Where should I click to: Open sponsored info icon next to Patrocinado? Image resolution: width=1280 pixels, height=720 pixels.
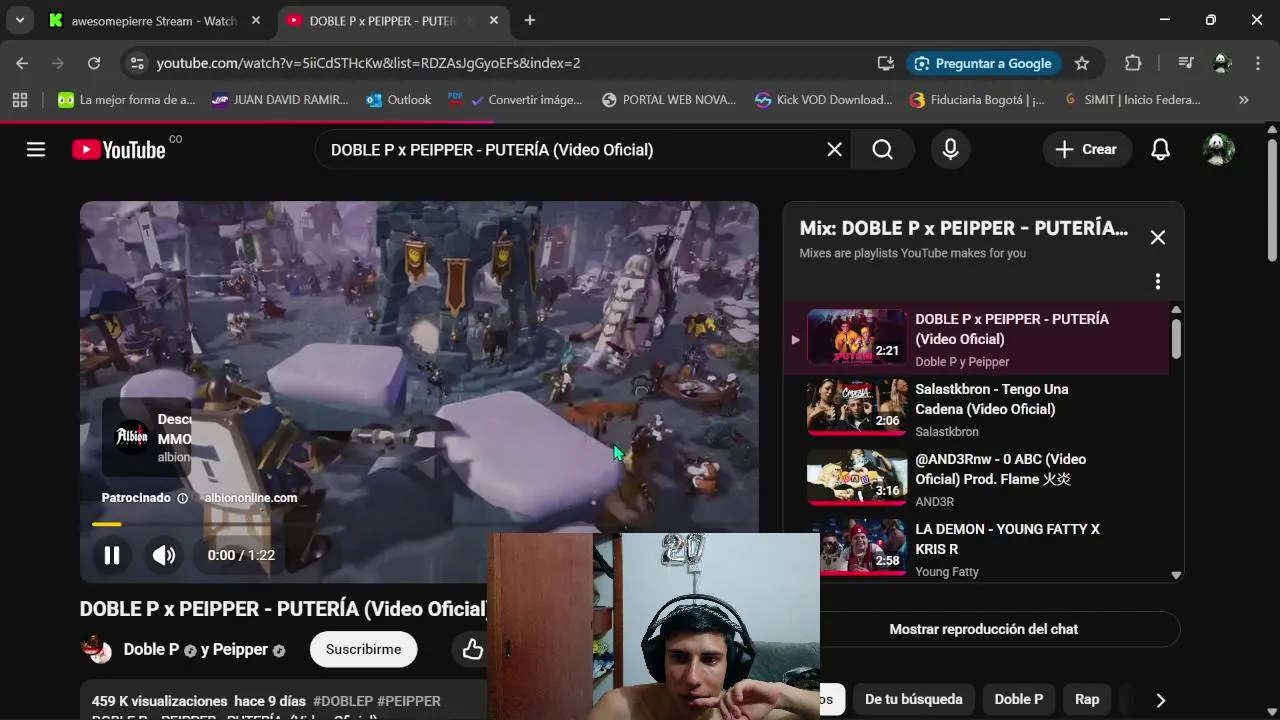pyautogui.click(x=182, y=498)
